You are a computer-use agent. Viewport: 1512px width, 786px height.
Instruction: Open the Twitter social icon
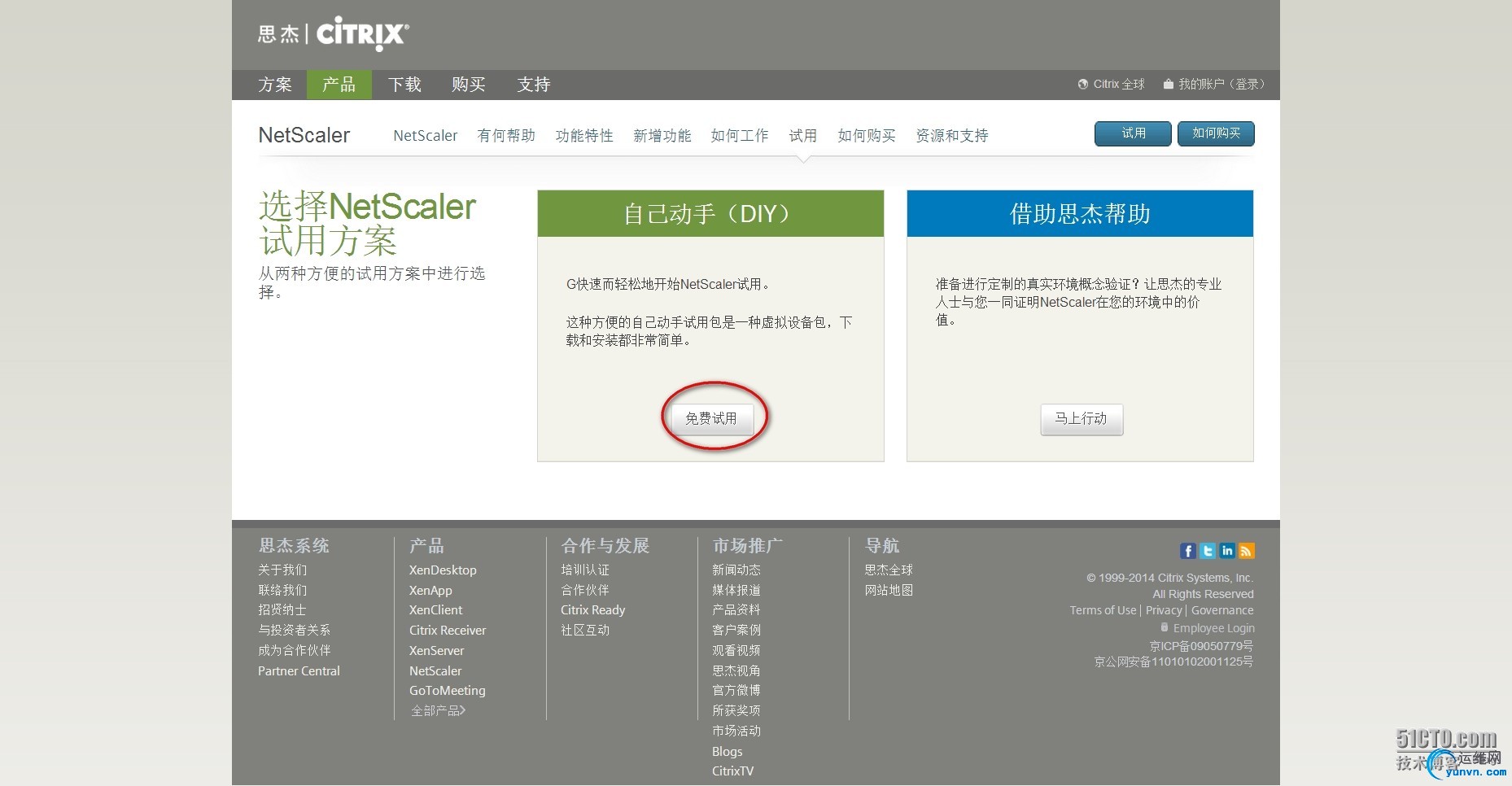point(1208,551)
